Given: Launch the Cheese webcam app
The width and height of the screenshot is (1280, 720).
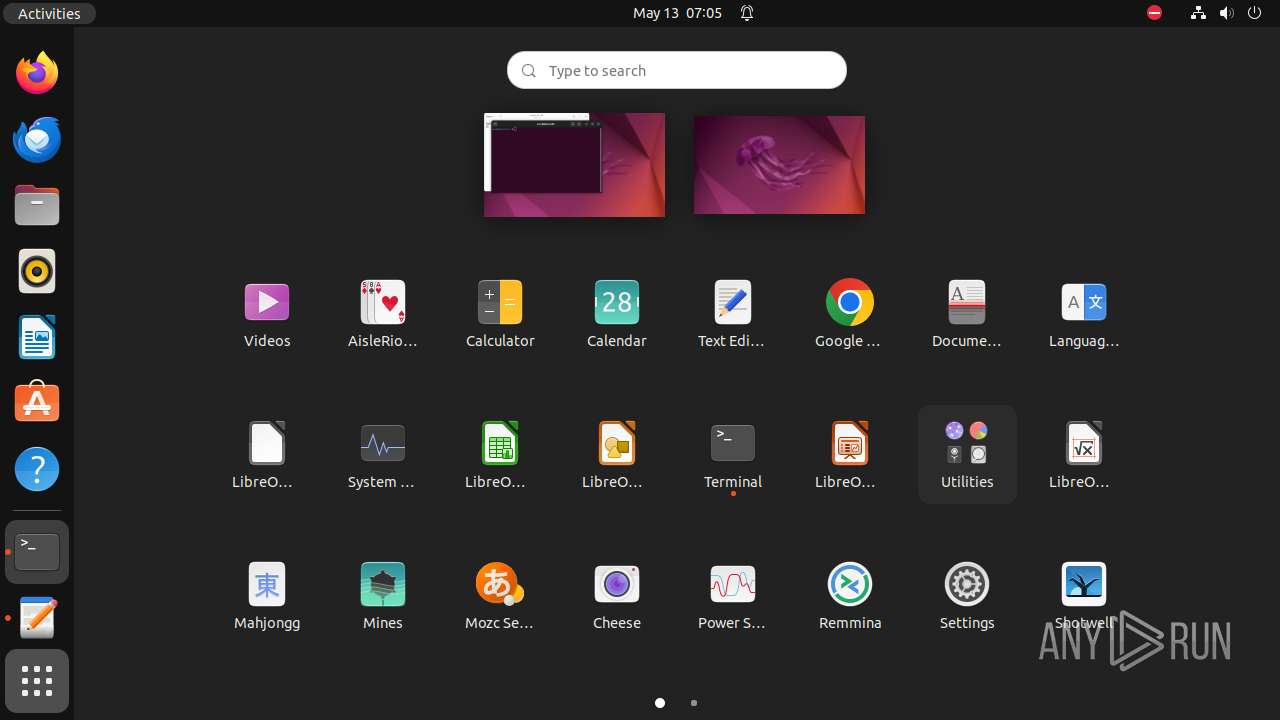Looking at the screenshot, I should 617,596.
